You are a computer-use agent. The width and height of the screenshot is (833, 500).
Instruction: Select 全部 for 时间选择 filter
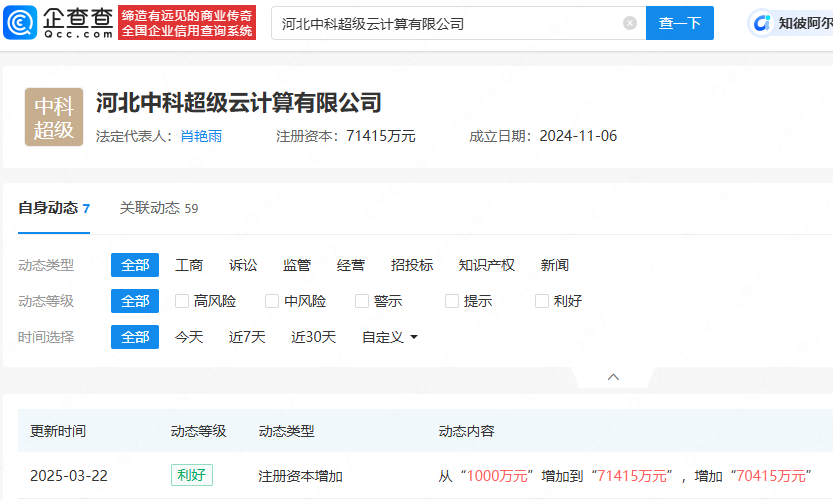pos(135,337)
